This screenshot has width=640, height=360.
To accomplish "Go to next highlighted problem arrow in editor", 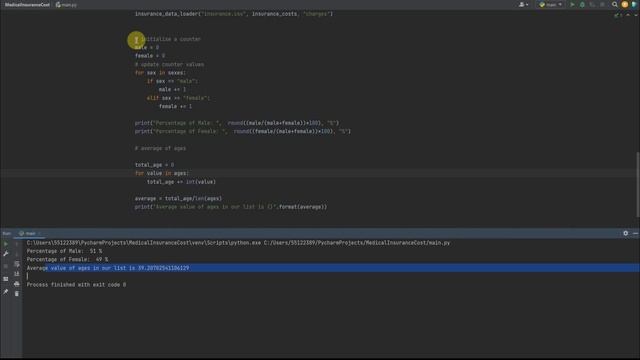I will tap(635, 15).
